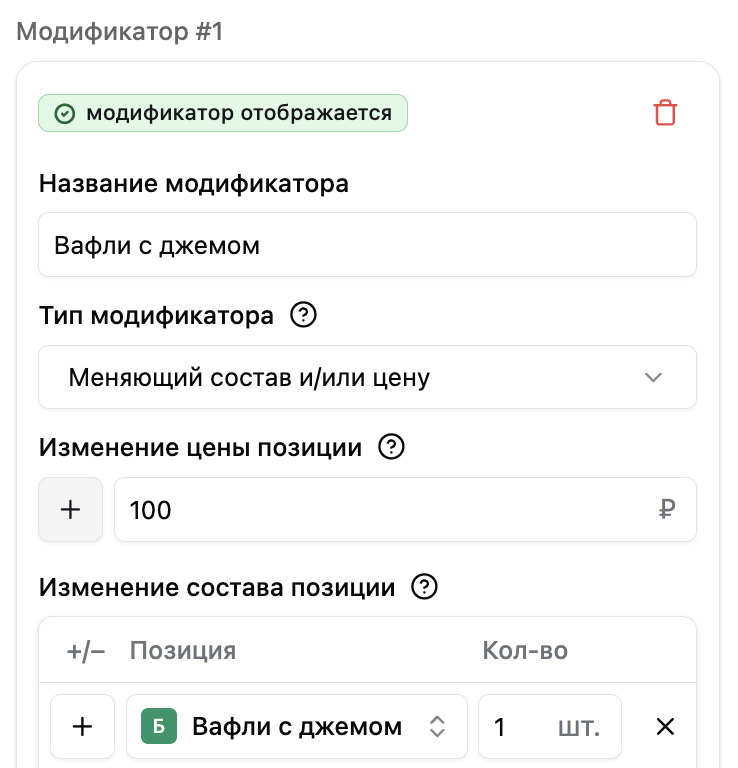This screenshot has height=768, width=738.
Task: Click the help icon beside 'Изменение состава позиции'
Action: [x=424, y=586]
